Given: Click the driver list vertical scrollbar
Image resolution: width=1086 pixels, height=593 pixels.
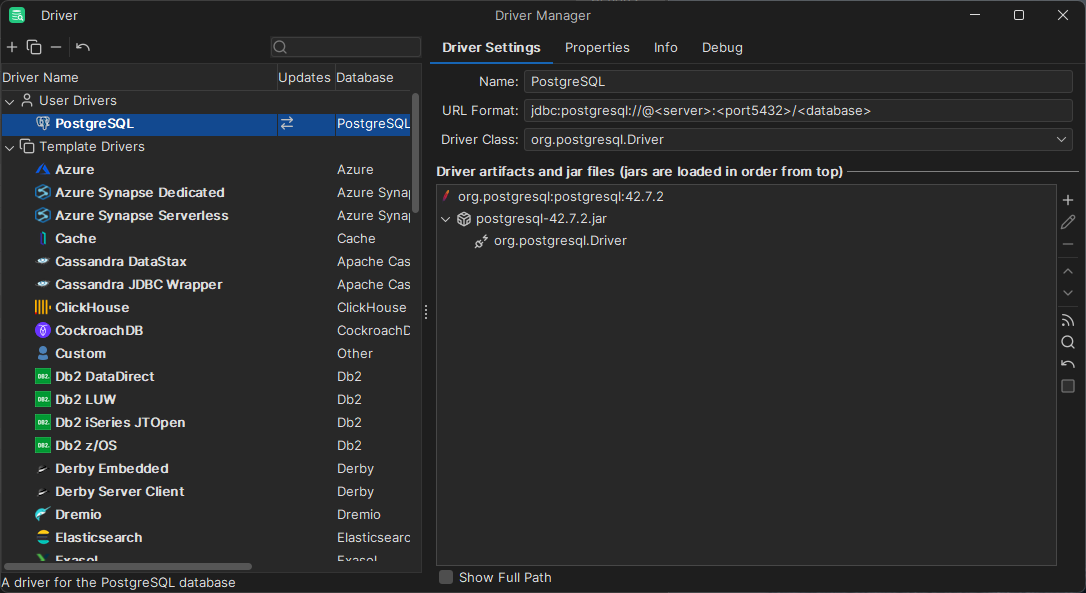Looking at the screenshot, I should (416, 150).
